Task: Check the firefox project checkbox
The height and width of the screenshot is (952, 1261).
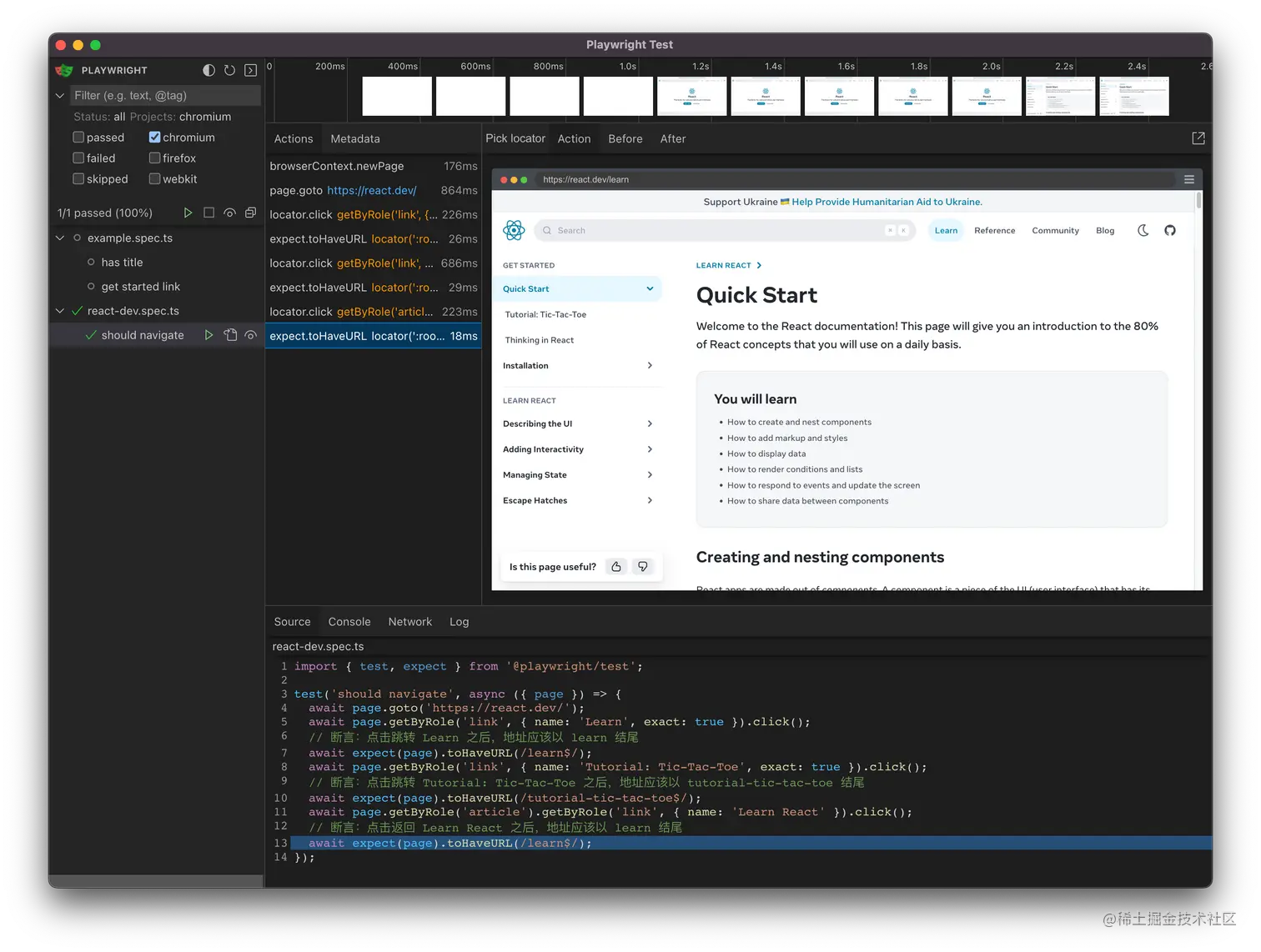Action: (x=154, y=158)
